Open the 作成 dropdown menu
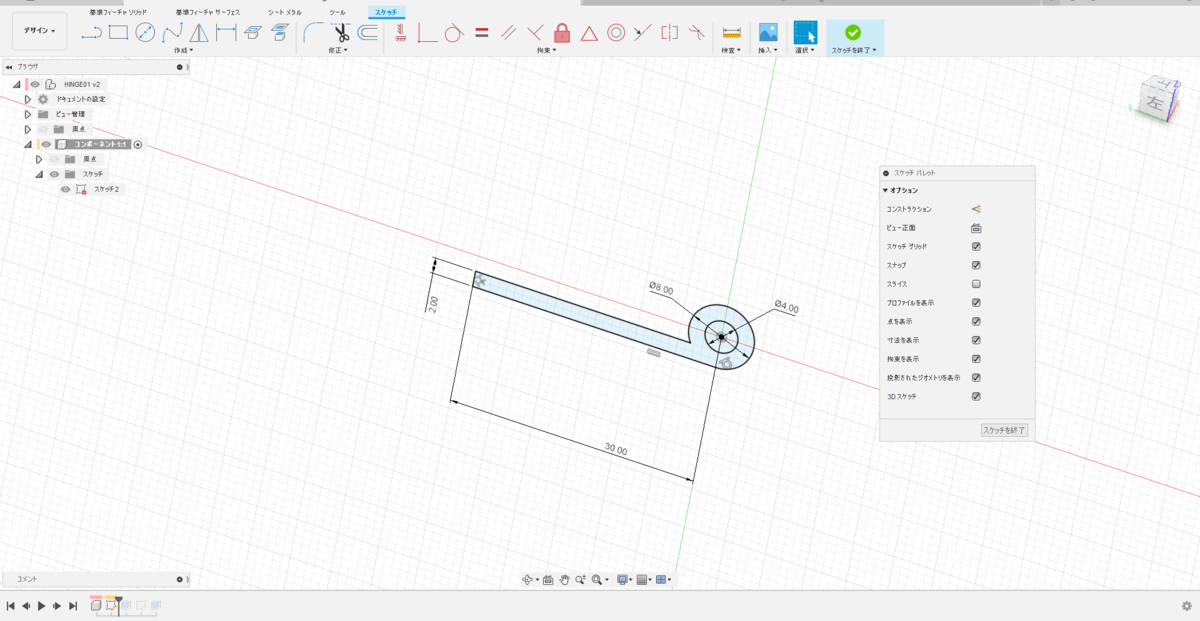The image size is (1200, 621). [183, 49]
